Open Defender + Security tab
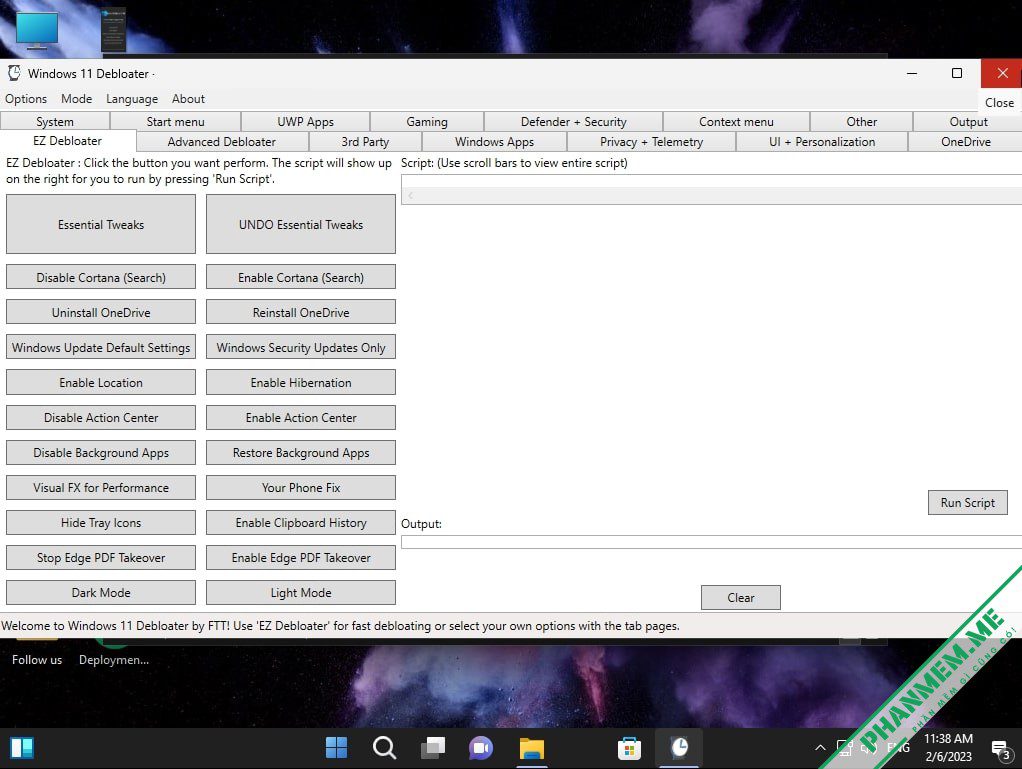Screen dimensions: 1022x769 [x=574, y=121]
